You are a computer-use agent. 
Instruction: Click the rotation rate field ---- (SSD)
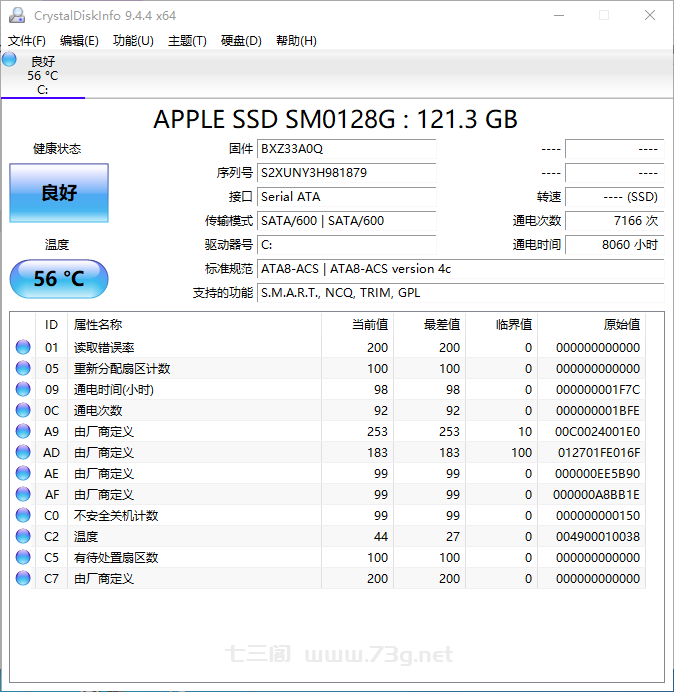615,197
